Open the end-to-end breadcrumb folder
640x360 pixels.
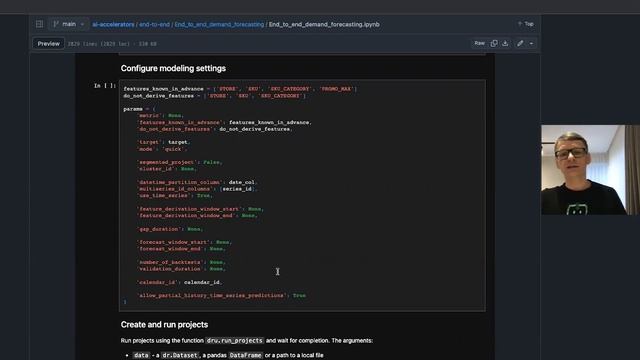click(x=154, y=24)
